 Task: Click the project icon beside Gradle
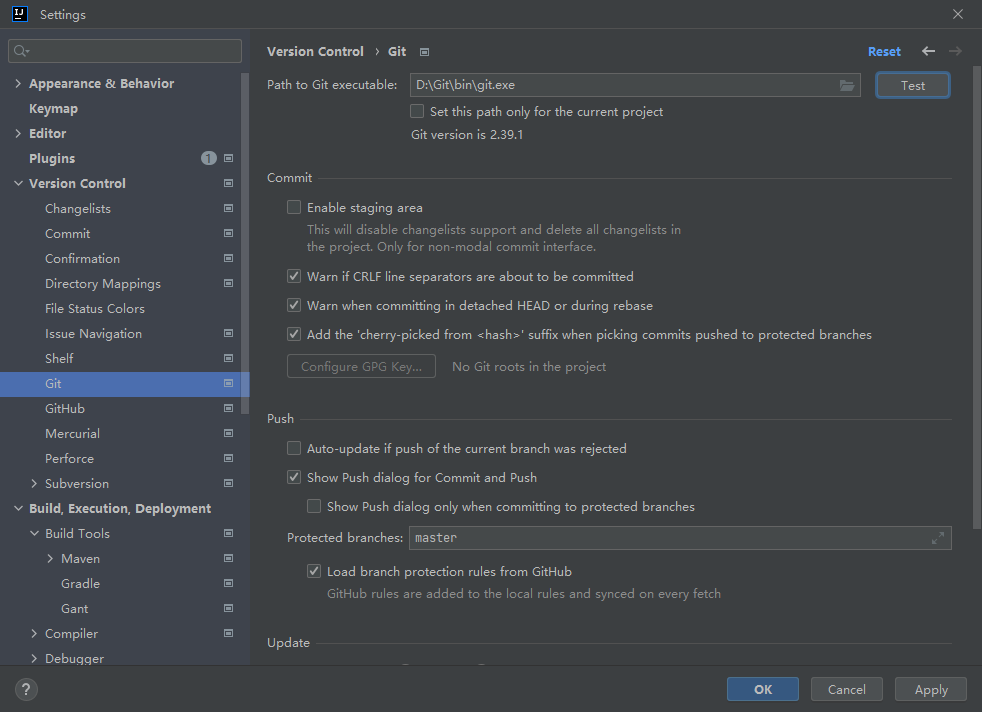[229, 584]
